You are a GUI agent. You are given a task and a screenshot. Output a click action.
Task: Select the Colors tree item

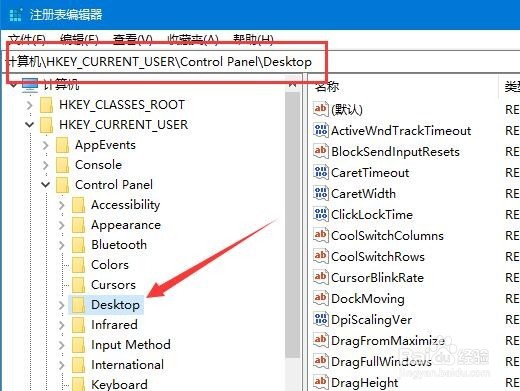click(x=110, y=265)
